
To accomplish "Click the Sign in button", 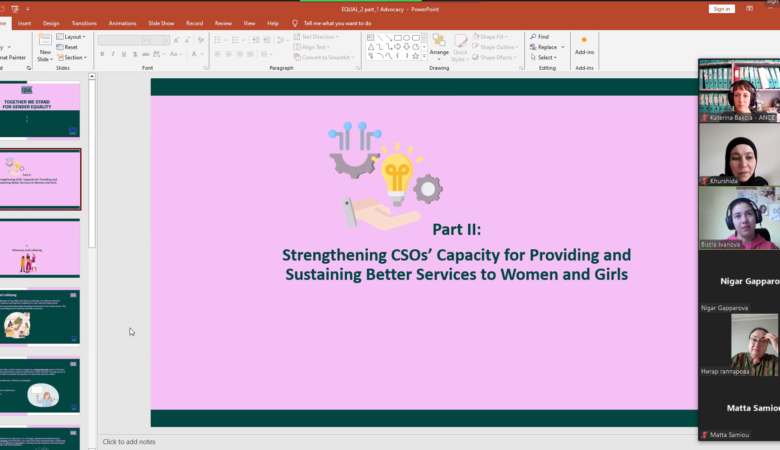I will (721, 8).
